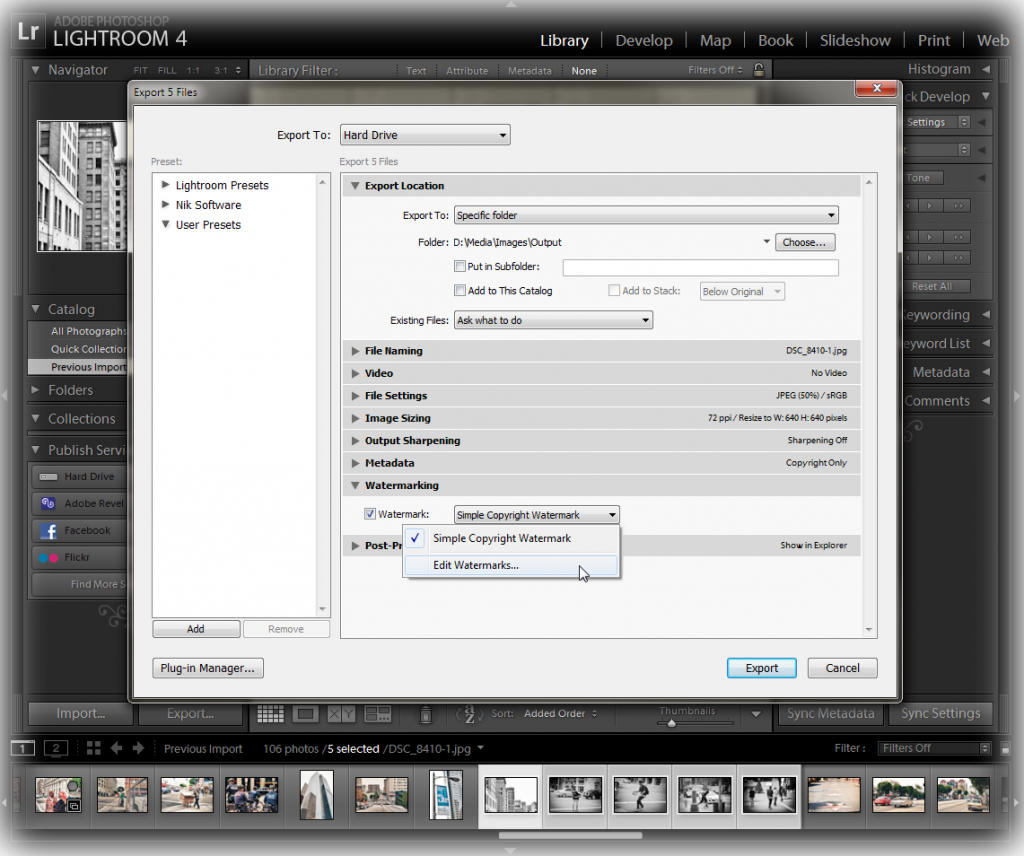1024x856 pixels.
Task: Open Simple Copyright Watermark dropdown
Action: tap(536, 515)
